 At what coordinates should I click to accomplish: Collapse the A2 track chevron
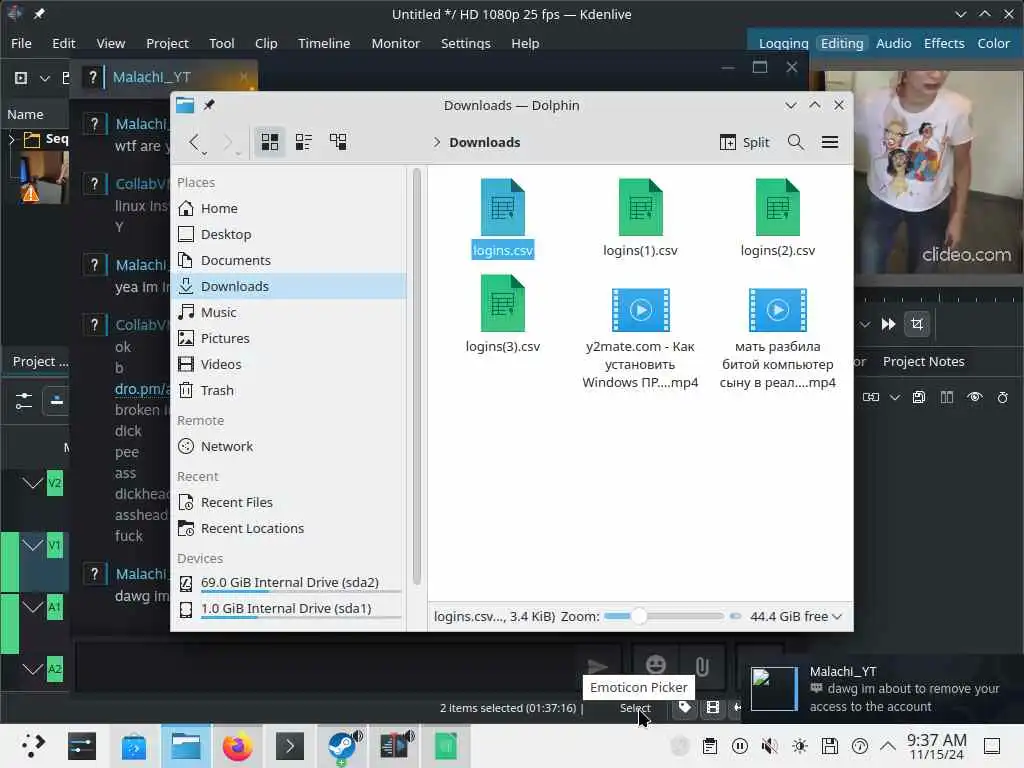32,669
